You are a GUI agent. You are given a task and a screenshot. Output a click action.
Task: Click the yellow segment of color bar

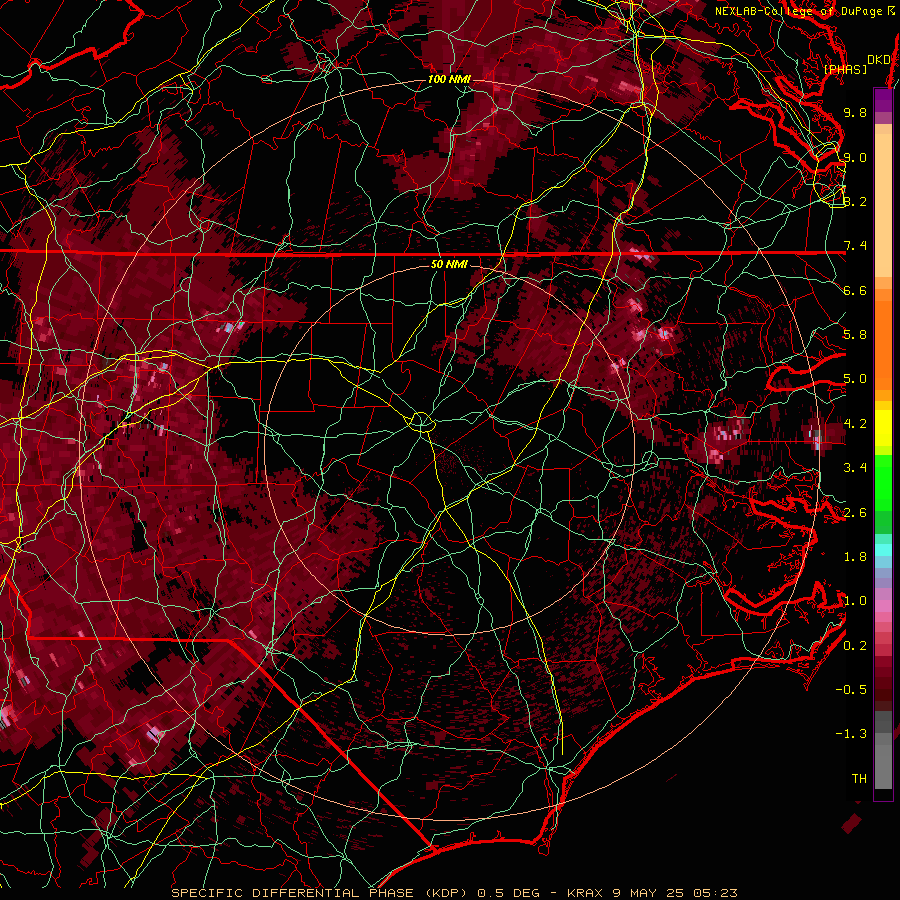pos(883,428)
